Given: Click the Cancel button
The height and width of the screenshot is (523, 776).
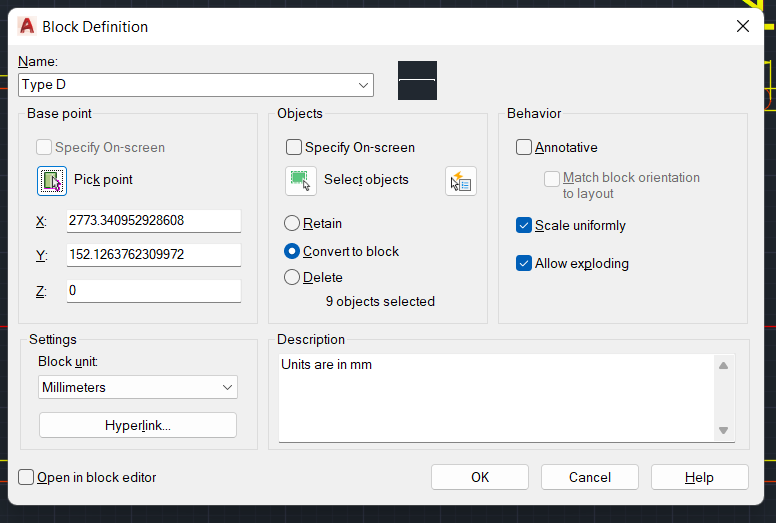Looking at the screenshot, I should [x=589, y=477].
